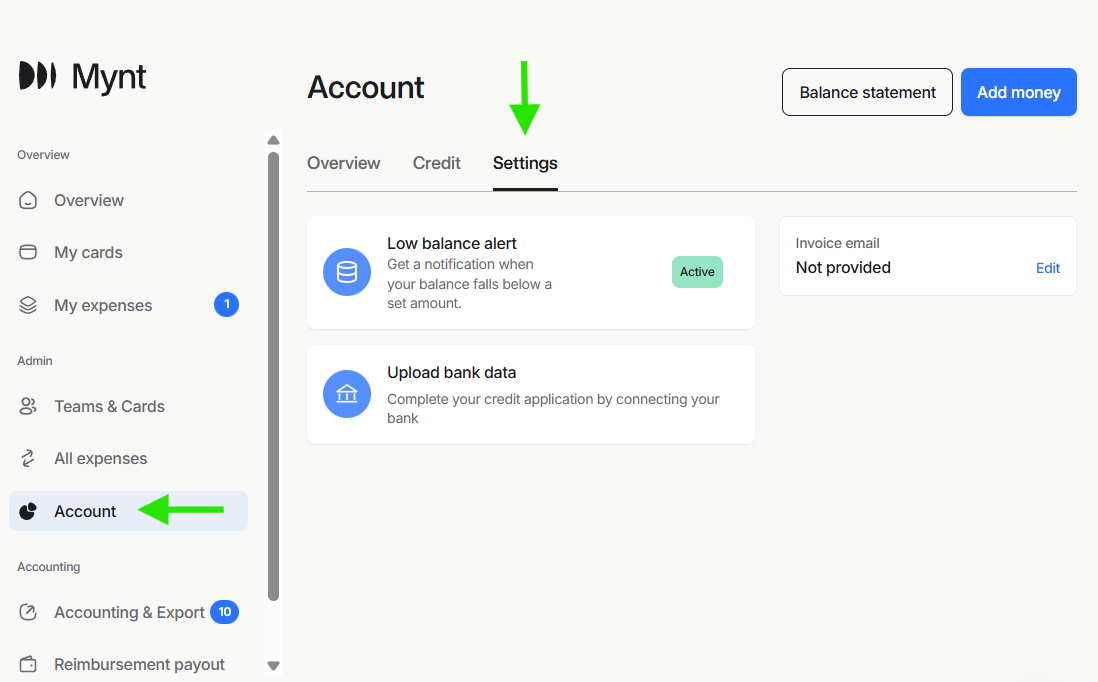The height and width of the screenshot is (682, 1098).
Task: Click the Account pie chart icon
Action: (x=27, y=511)
